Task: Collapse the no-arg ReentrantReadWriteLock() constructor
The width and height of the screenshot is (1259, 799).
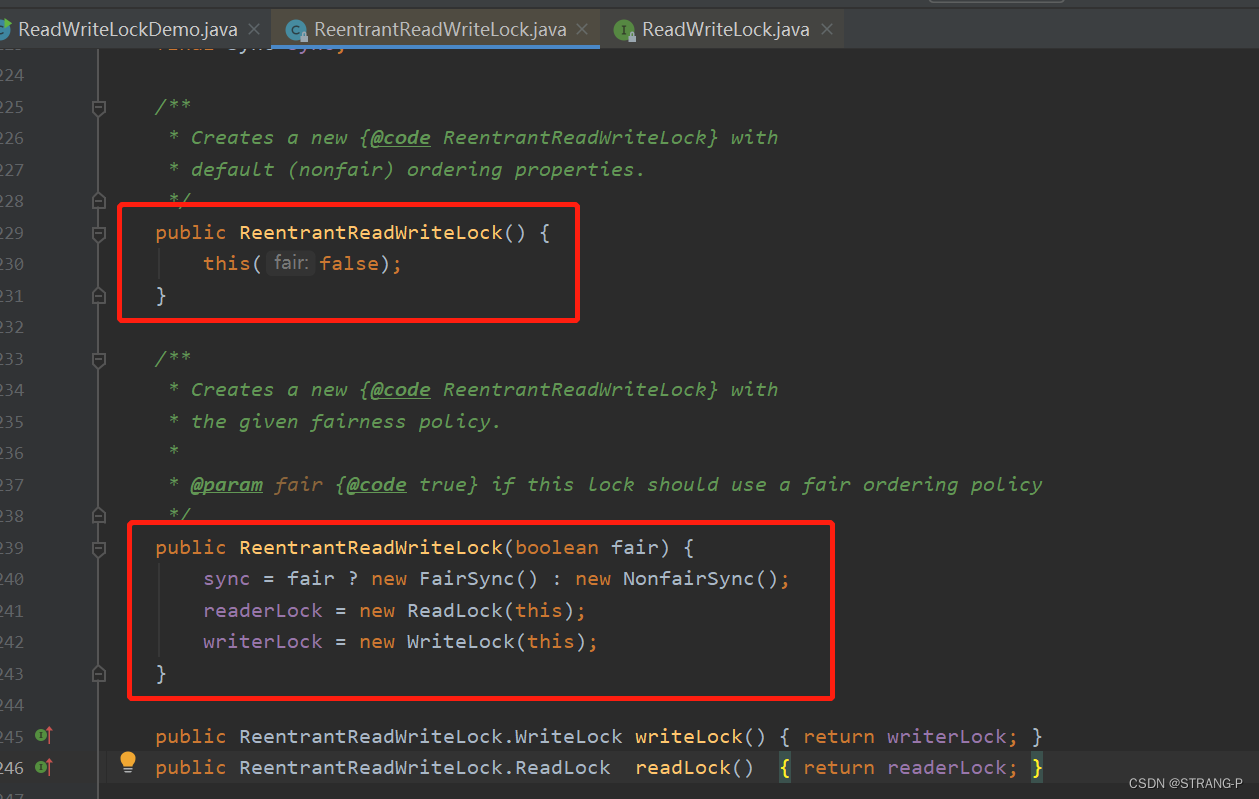Action: coord(98,233)
